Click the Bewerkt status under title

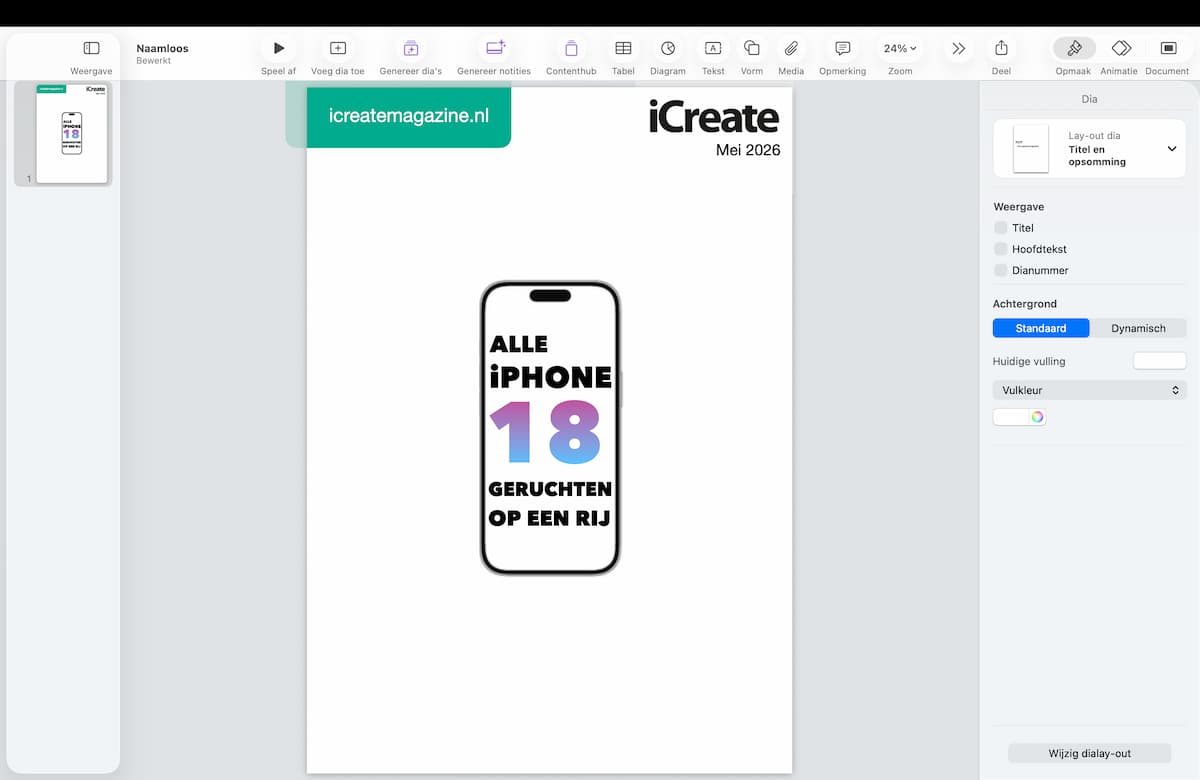pos(154,61)
